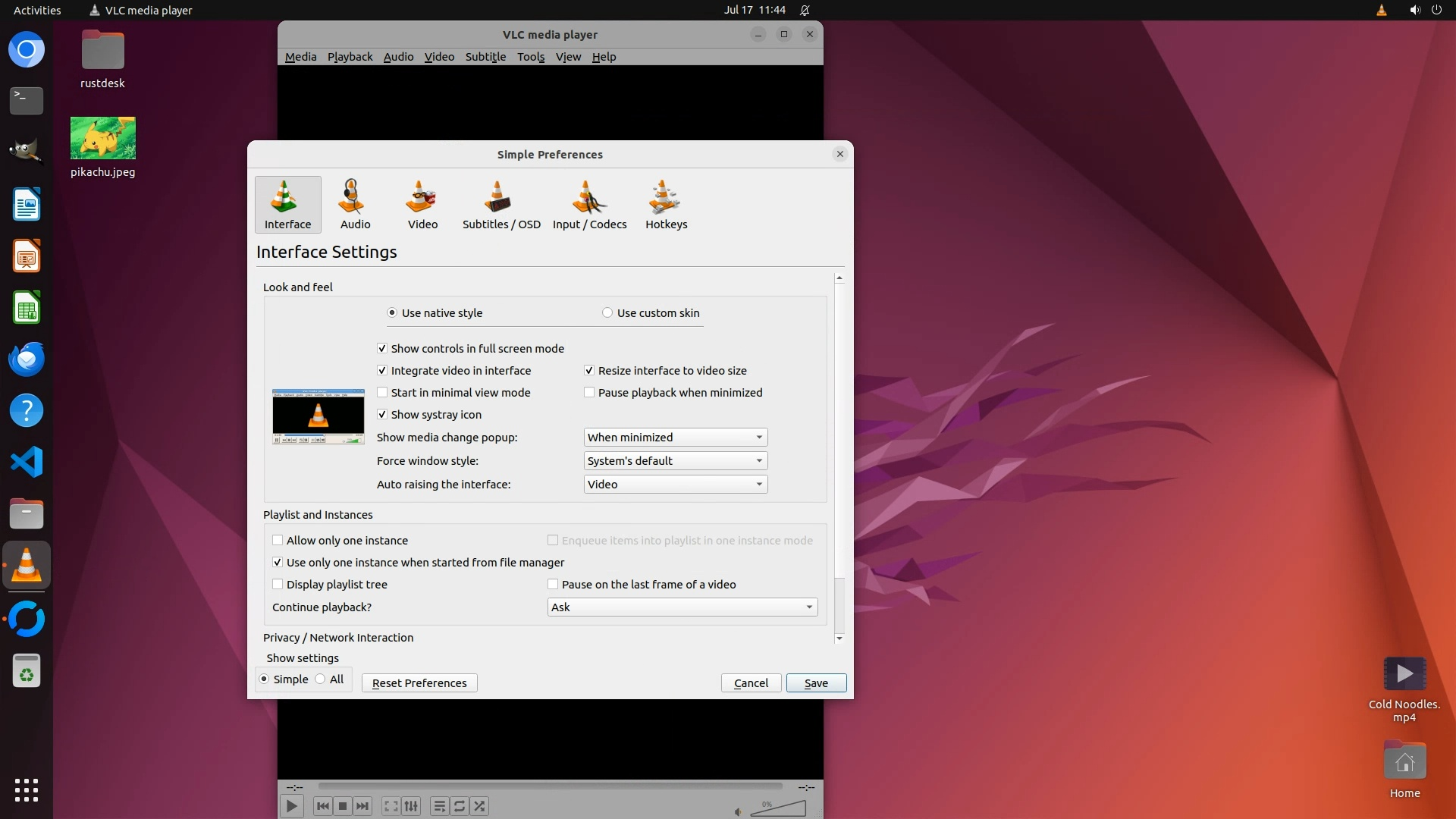Enable Start in minimal view mode
1456x819 pixels.
[x=383, y=393]
